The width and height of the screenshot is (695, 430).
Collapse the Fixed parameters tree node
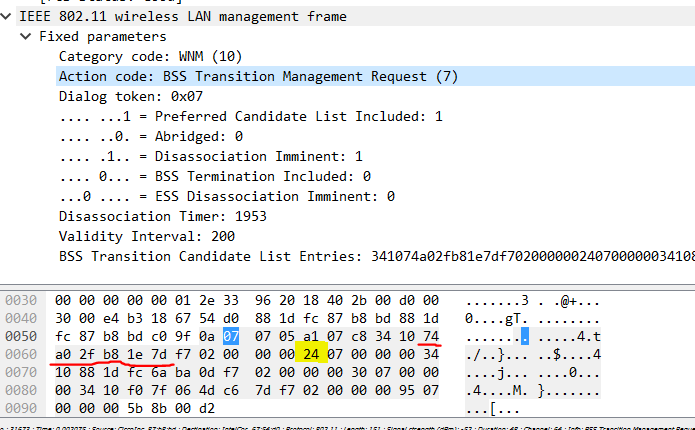pos(26,36)
